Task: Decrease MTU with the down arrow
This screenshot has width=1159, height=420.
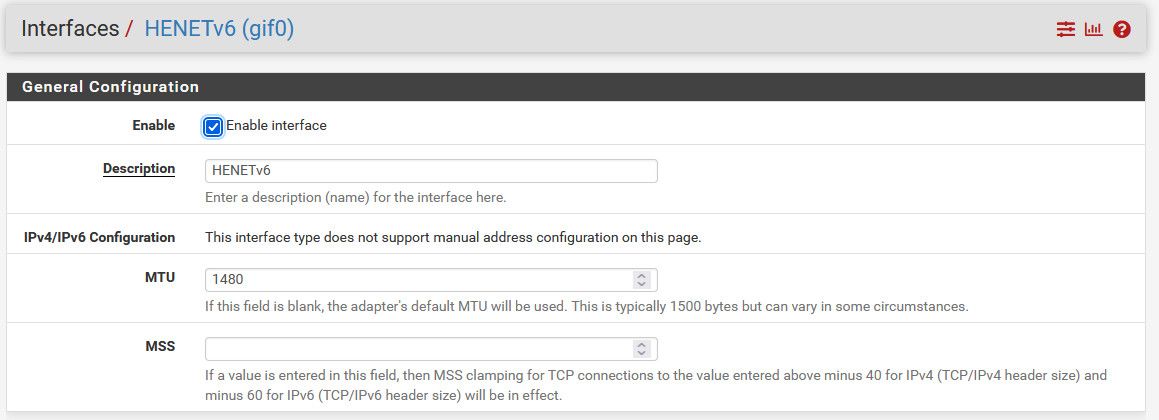Action: pos(642,284)
